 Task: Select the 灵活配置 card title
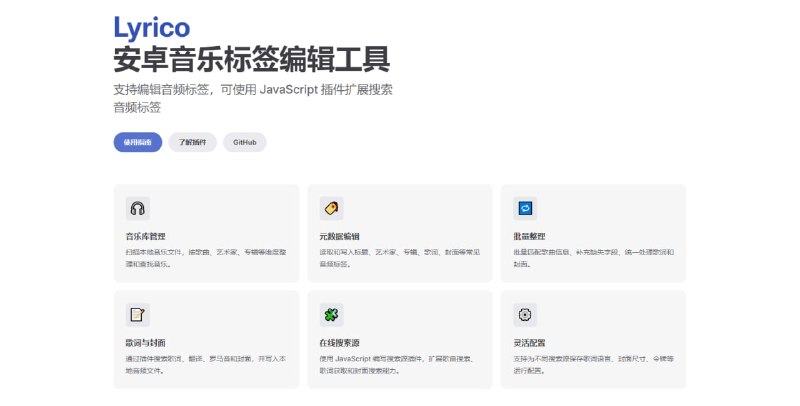pos(529,343)
